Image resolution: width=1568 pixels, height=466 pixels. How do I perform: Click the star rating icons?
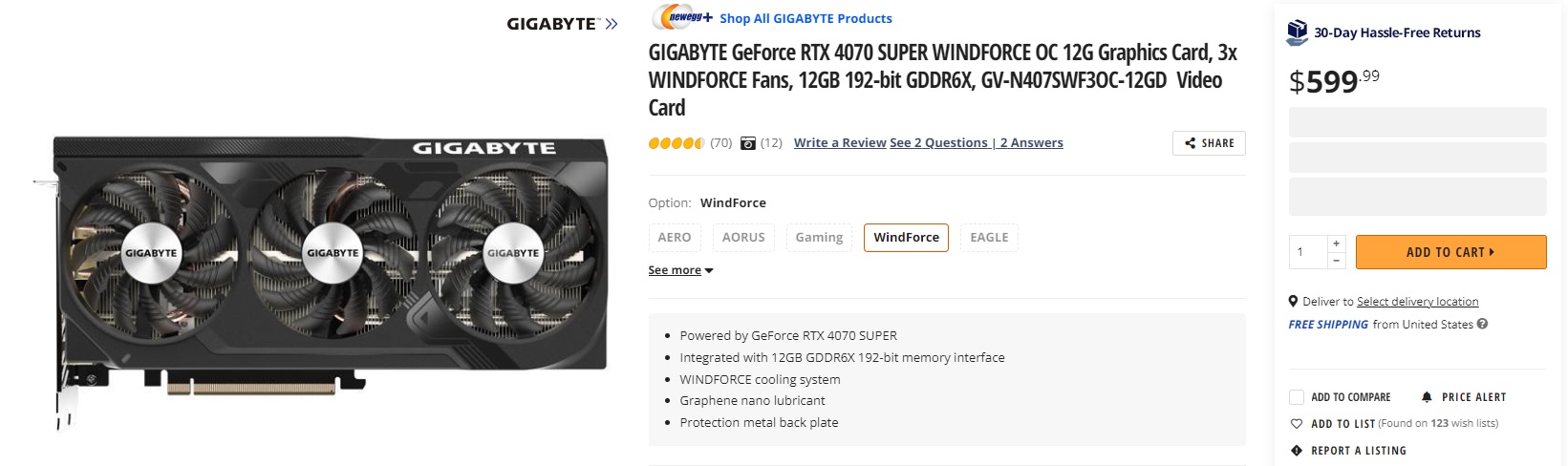click(x=676, y=143)
